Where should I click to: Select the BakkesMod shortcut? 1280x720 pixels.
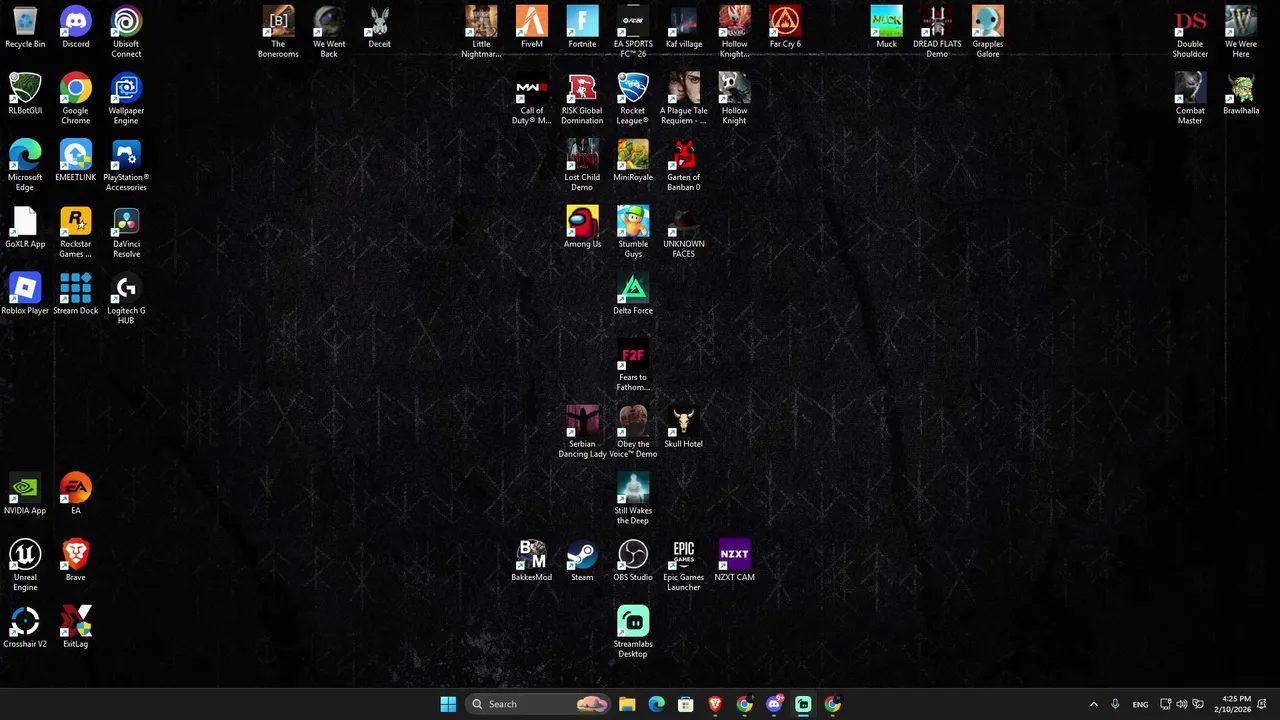coord(532,561)
